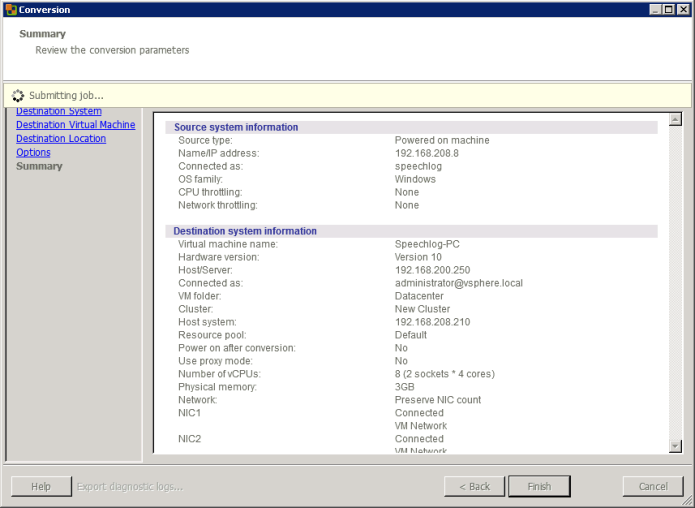Screen dimensions: 695x508
Task: Select the Summary step in sidebar
Action: (x=39, y=167)
